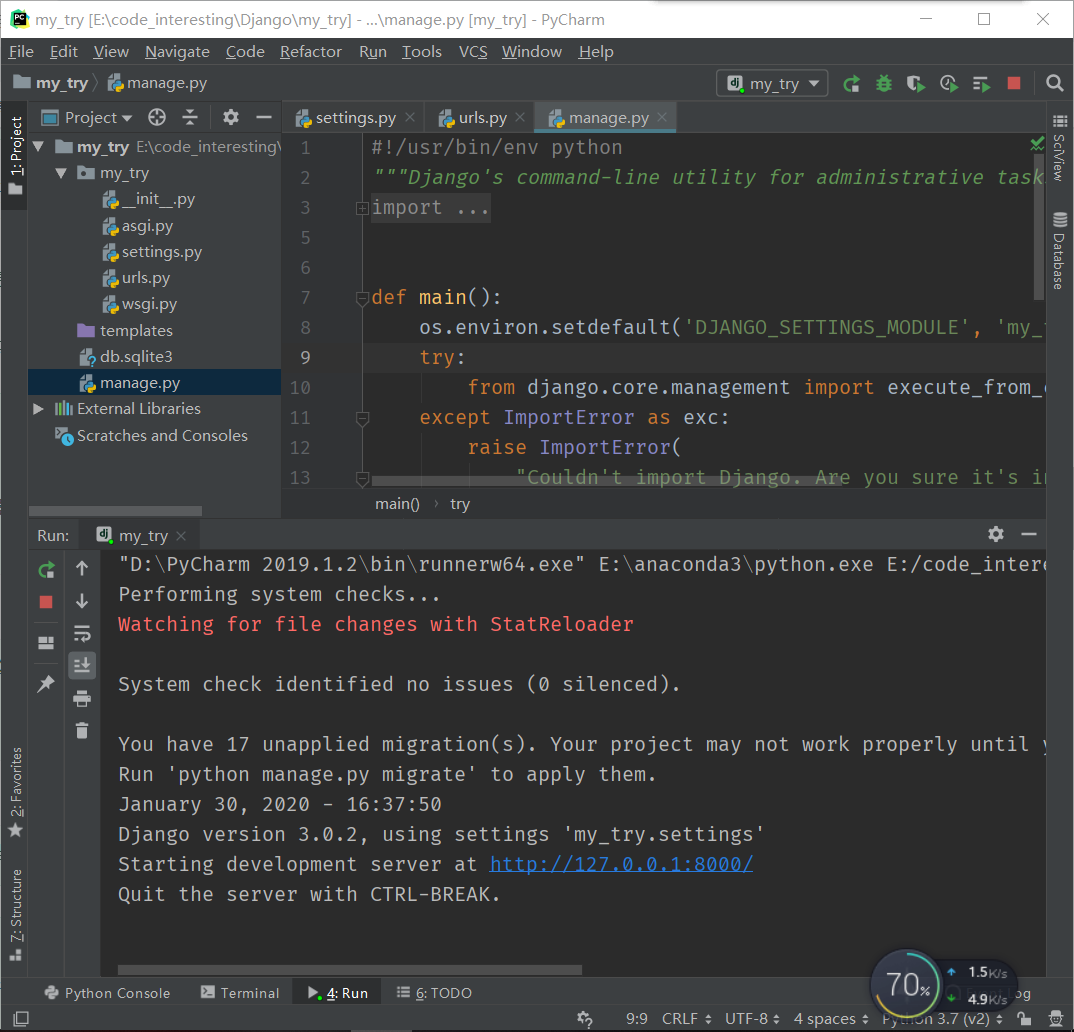The width and height of the screenshot is (1074, 1032).
Task: Open the 7: Structure side tab
Action: coord(16,915)
